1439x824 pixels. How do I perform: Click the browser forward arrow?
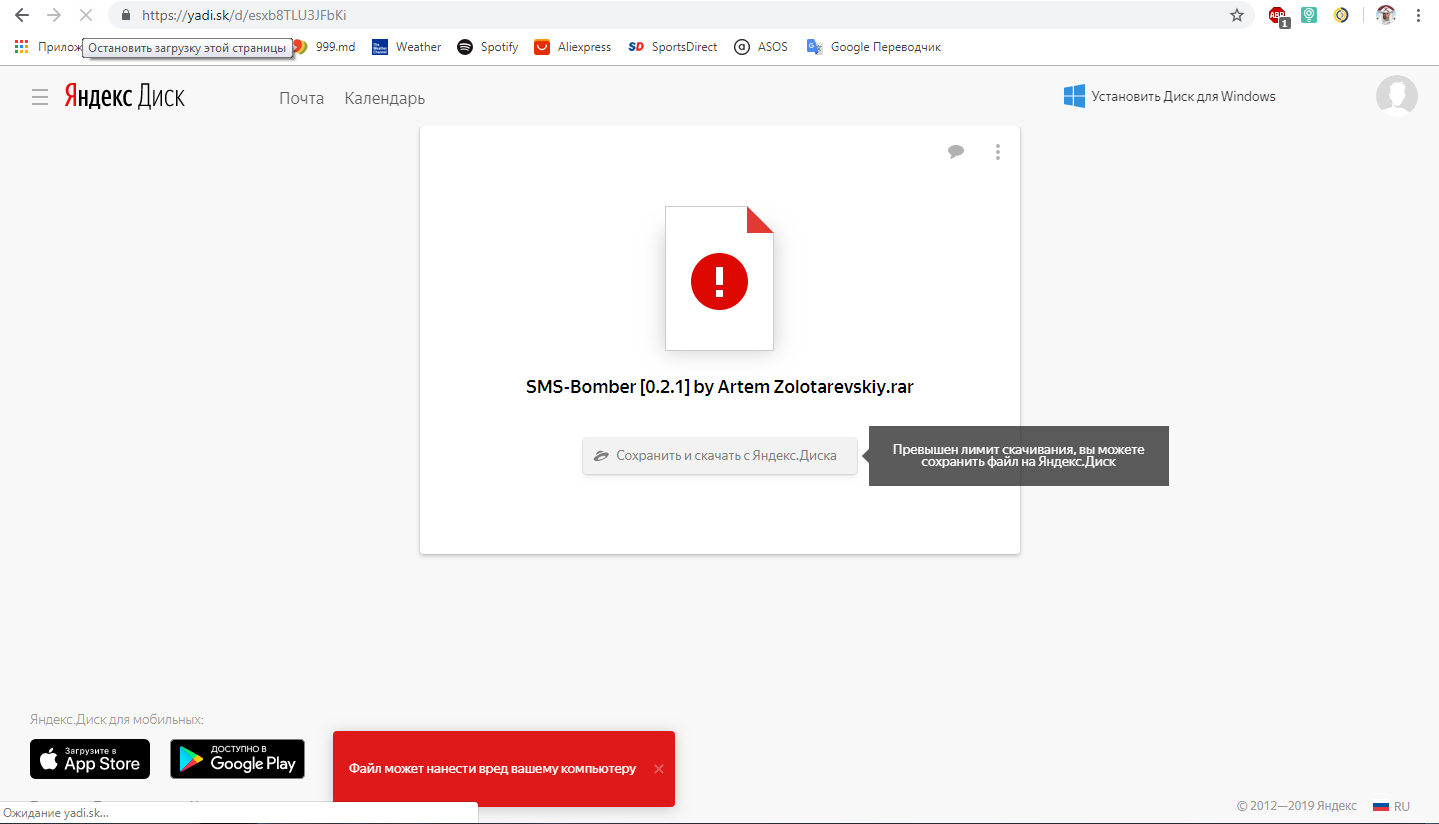point(54,15)
